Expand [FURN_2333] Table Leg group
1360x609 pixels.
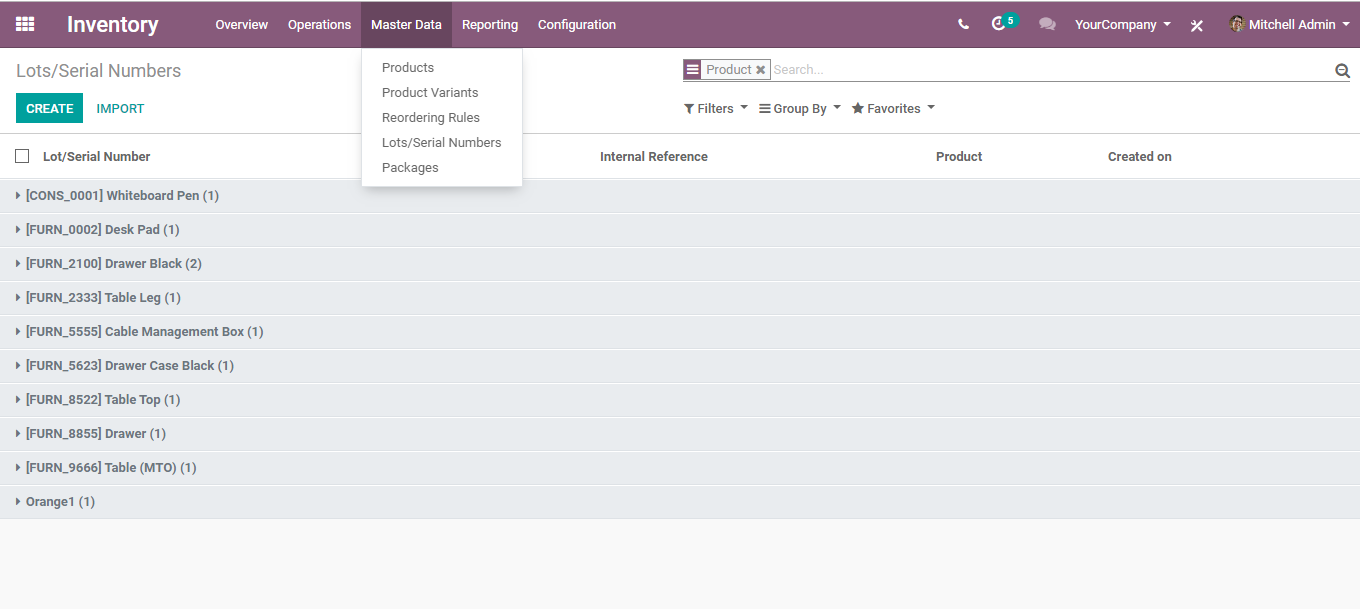680,298
